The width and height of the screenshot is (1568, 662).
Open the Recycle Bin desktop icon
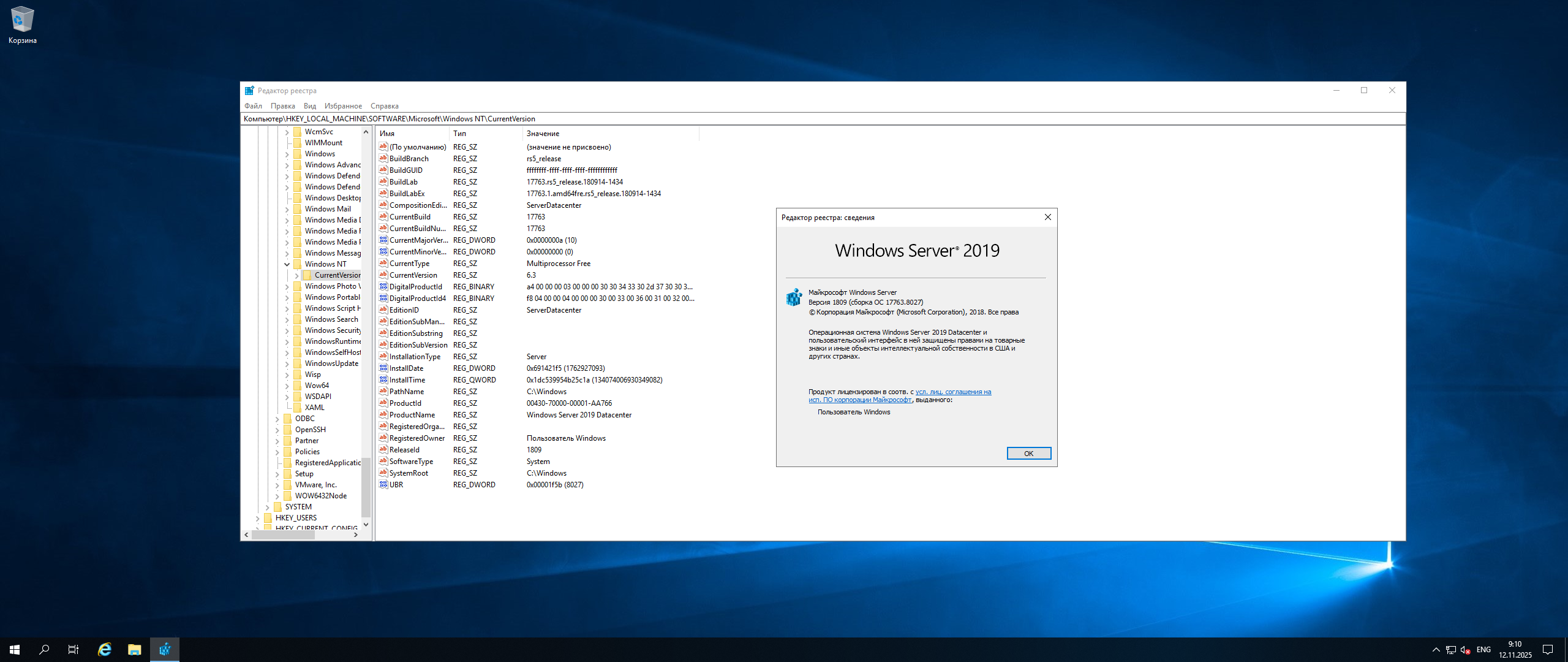(22, 20)
